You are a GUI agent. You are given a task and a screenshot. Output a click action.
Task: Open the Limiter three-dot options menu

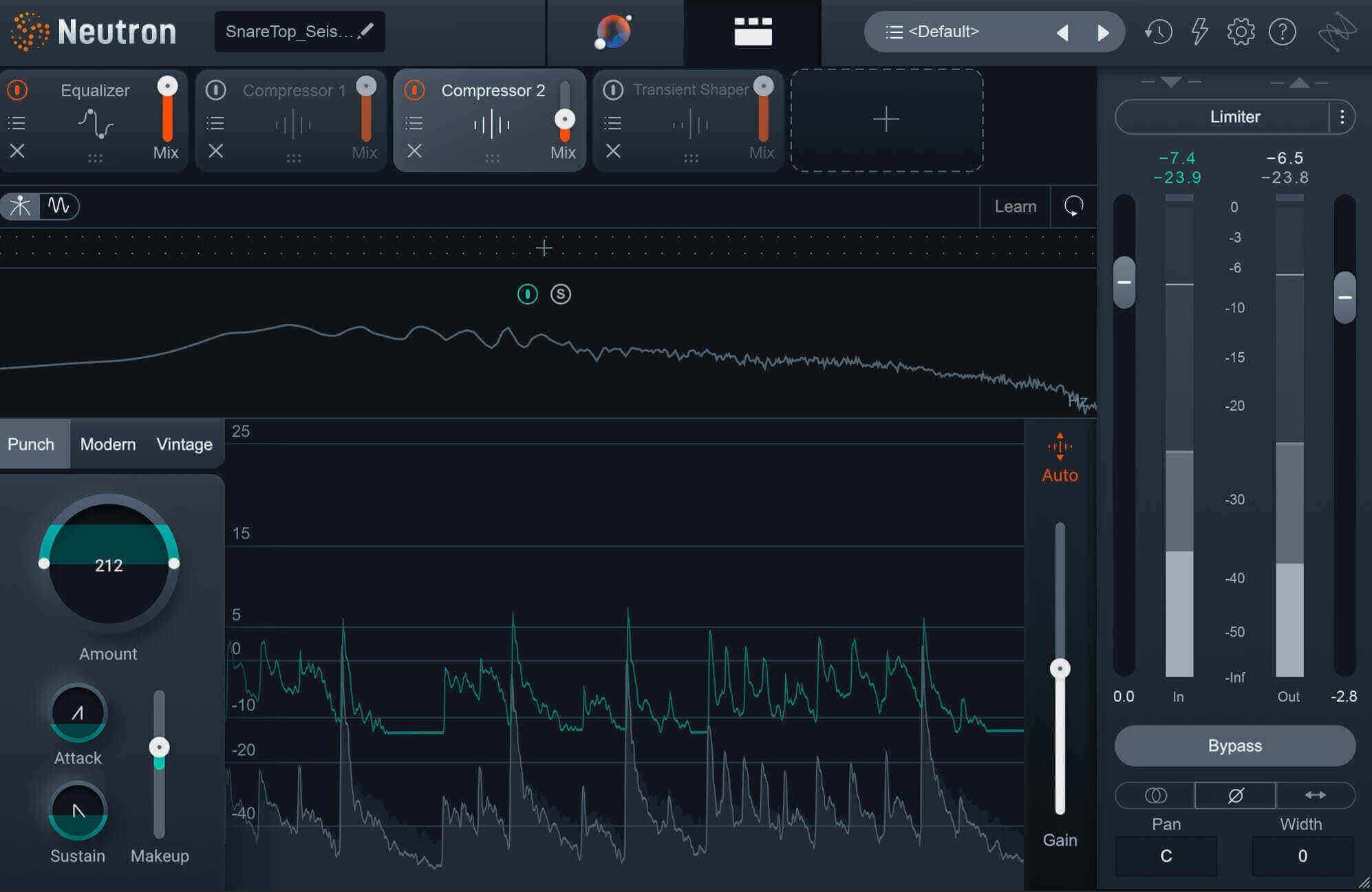click(x=1342, y=117)
